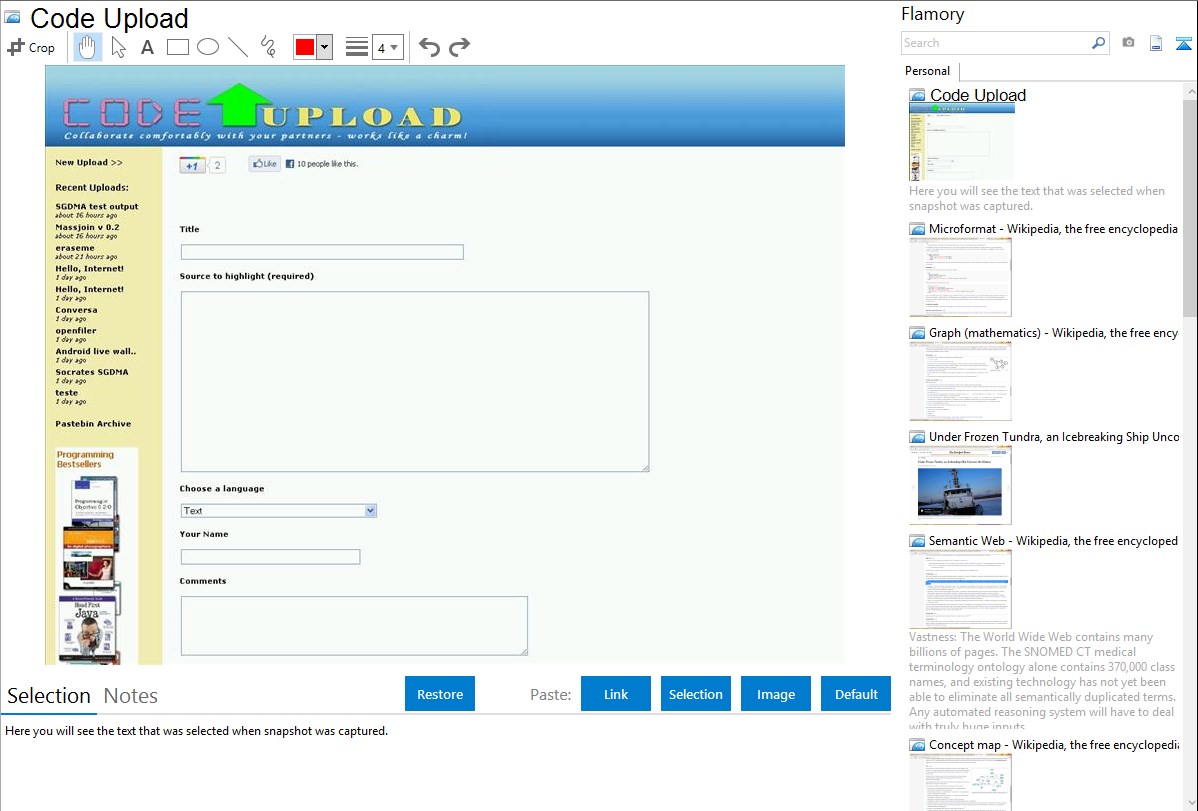Screen dimensions: 1198x811
Task: Click the Code Upload banner logo
Action: [x=262, y=112]
